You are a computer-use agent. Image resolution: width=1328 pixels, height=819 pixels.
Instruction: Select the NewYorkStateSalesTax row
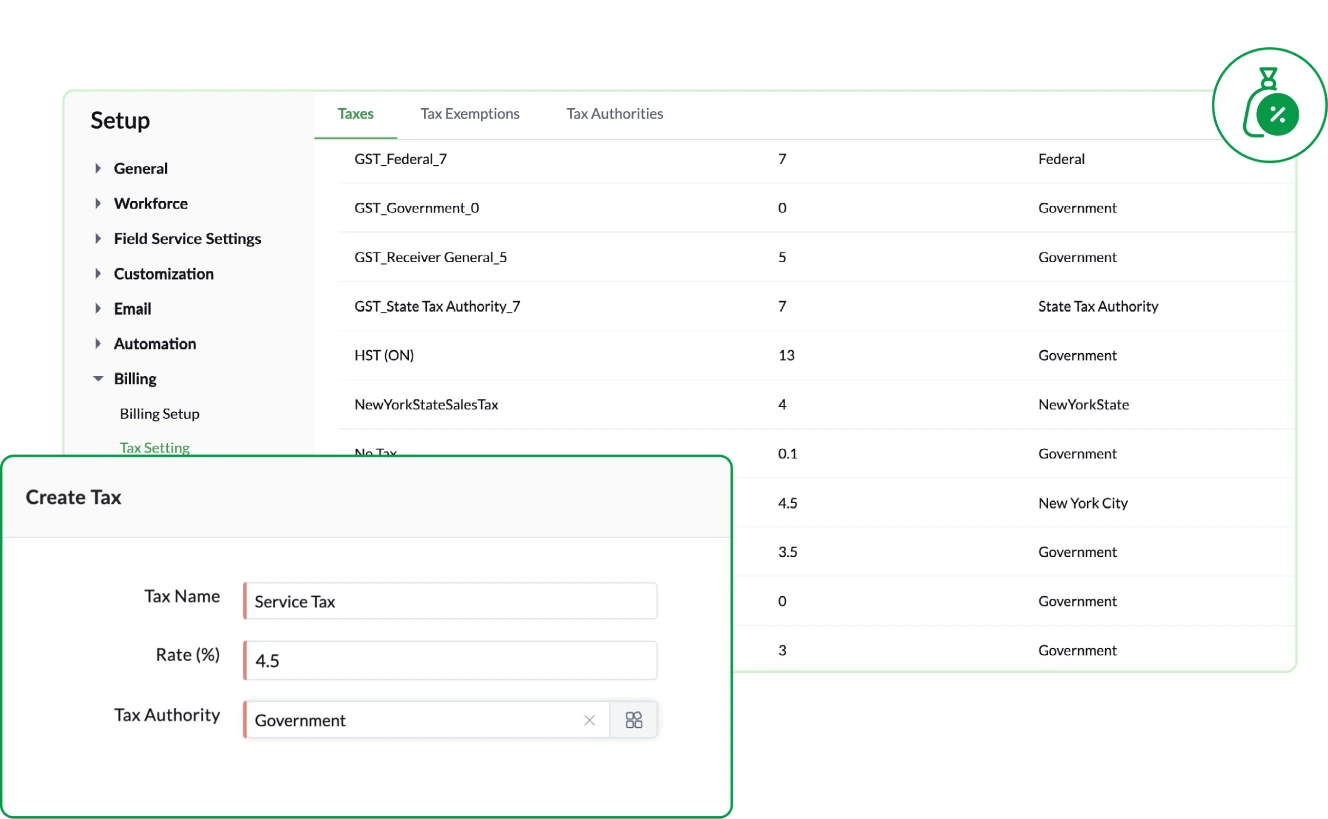pos(426,405)
